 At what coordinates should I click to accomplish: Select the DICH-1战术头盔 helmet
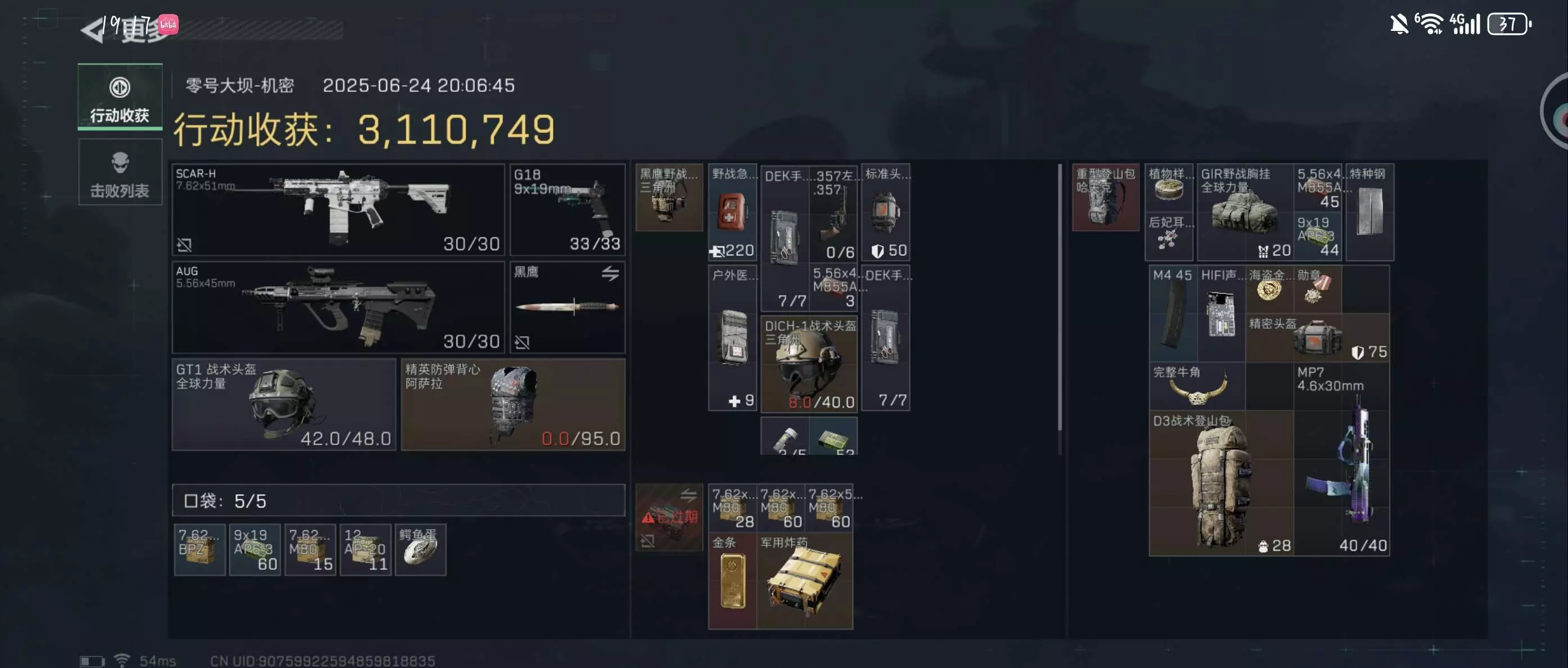coord(809,364)
